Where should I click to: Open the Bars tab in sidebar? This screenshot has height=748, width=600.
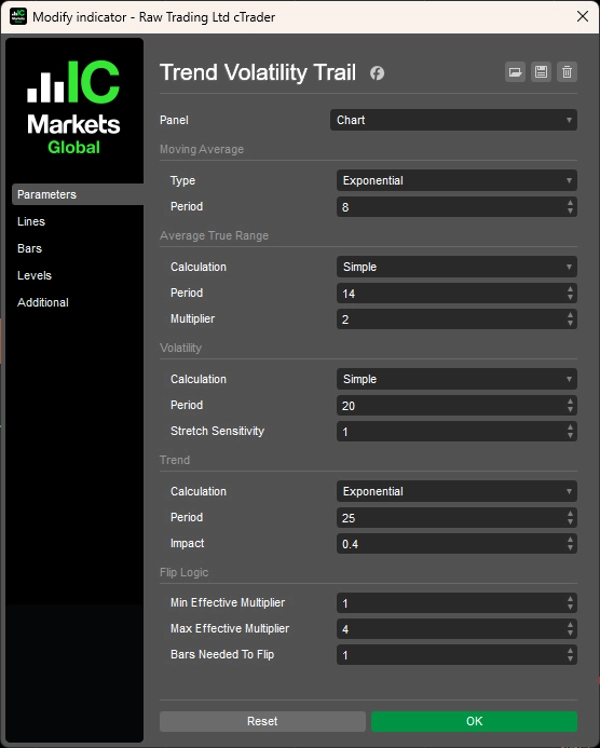click(30, 249)
